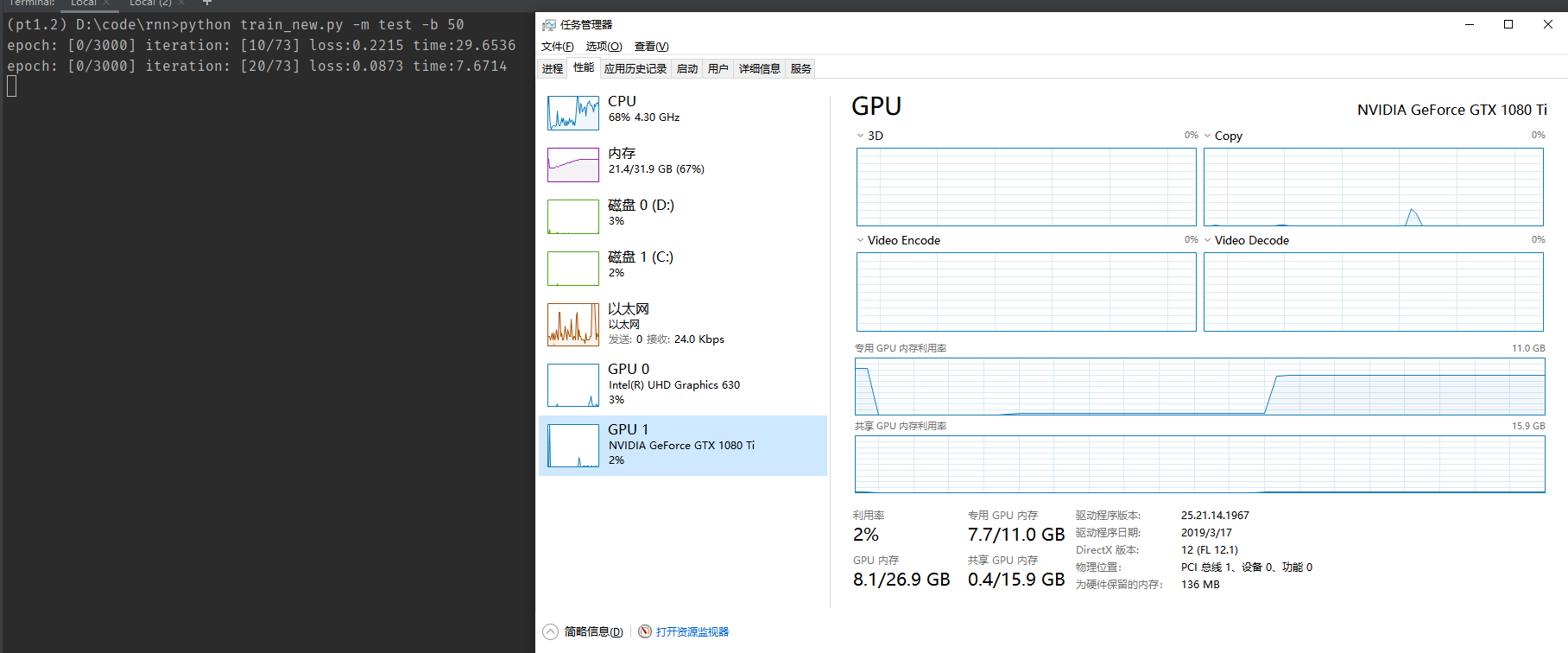Click the 专用 GPU 内存利用率 graph

(1199, 387)
